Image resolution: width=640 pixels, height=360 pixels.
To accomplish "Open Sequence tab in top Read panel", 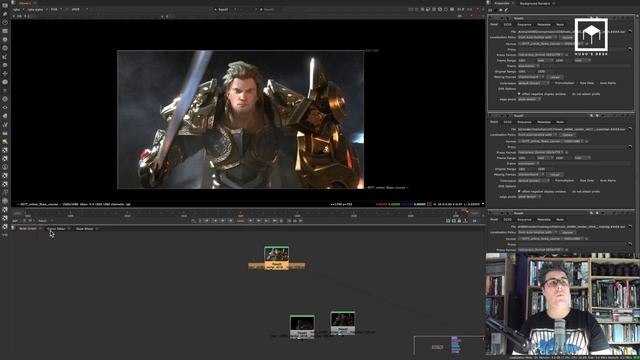I will click(524, 24).
